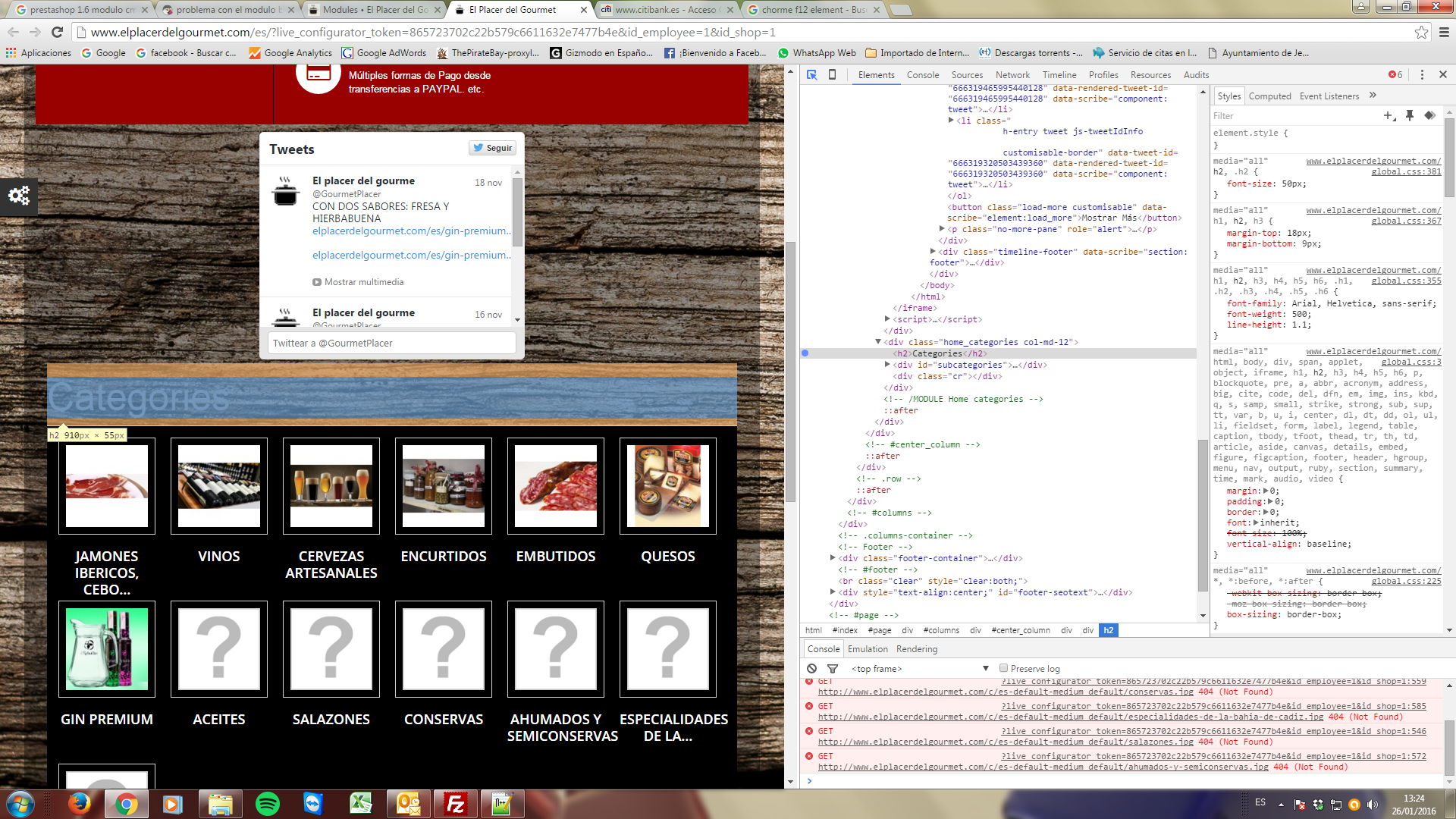
Task: Switch to the Network tab
Action: (x=1012, y=74)
